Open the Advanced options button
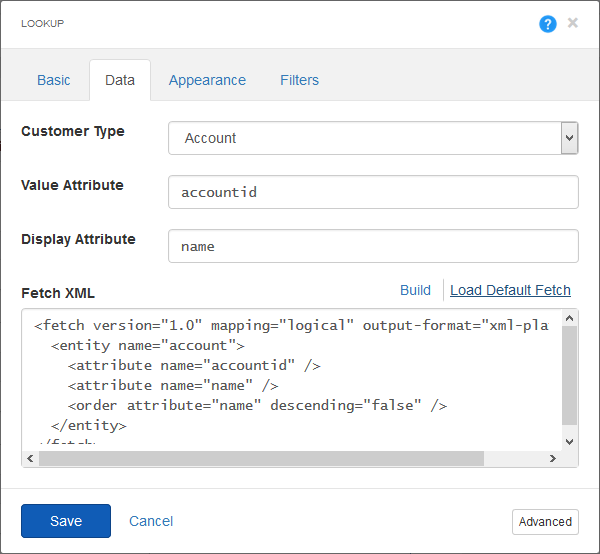The width and height of the screenshot is (600, 554). (545, 522)
